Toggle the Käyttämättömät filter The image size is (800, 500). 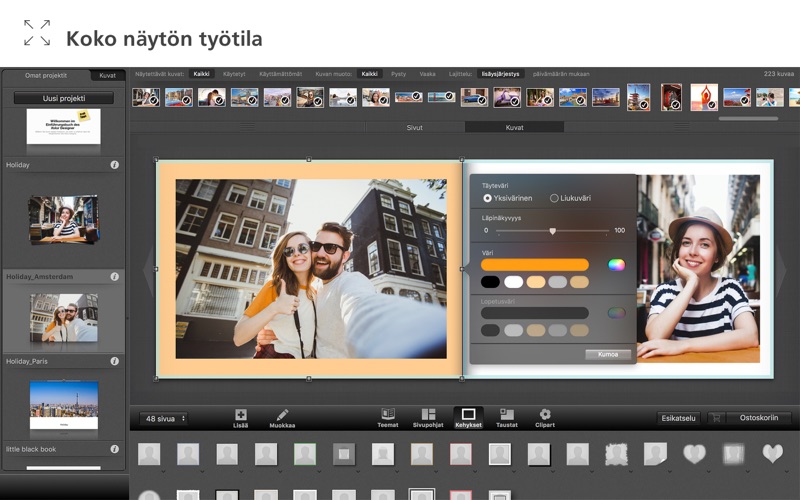pos(281,74)
